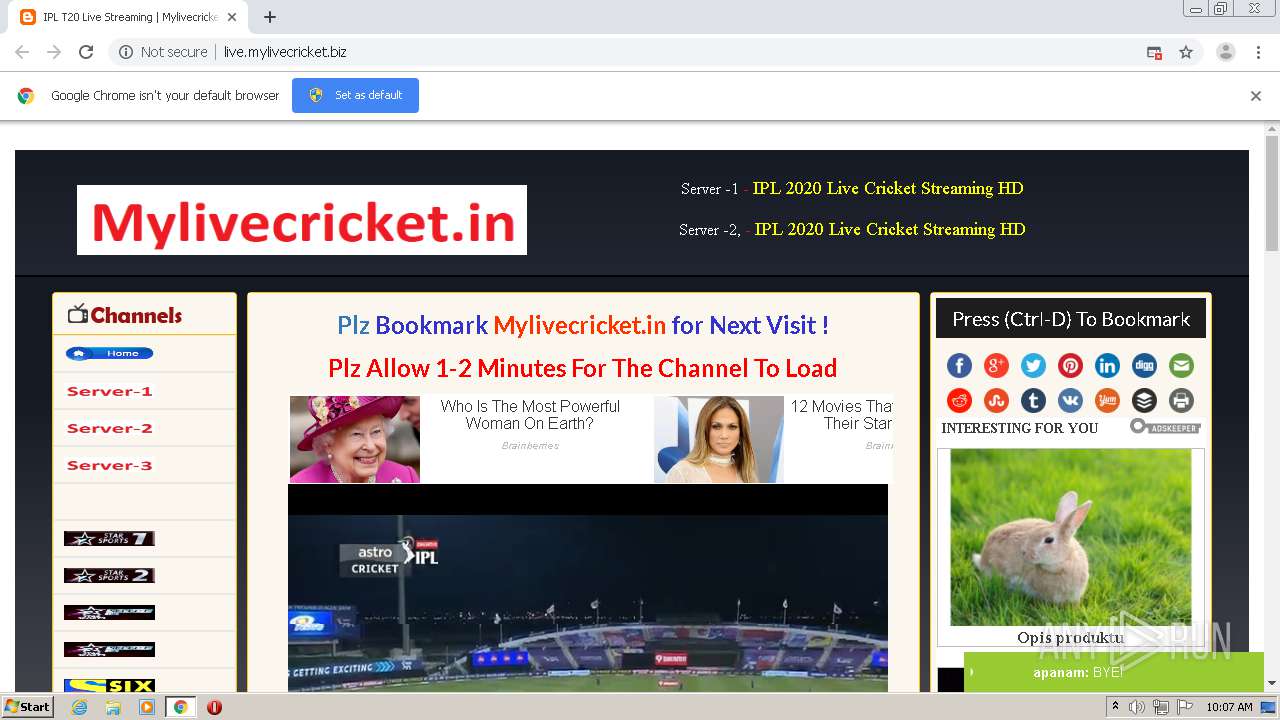Viewport: 1280px width, 720px height.
Task: Share page on Reddit
Action: (959, 401)
